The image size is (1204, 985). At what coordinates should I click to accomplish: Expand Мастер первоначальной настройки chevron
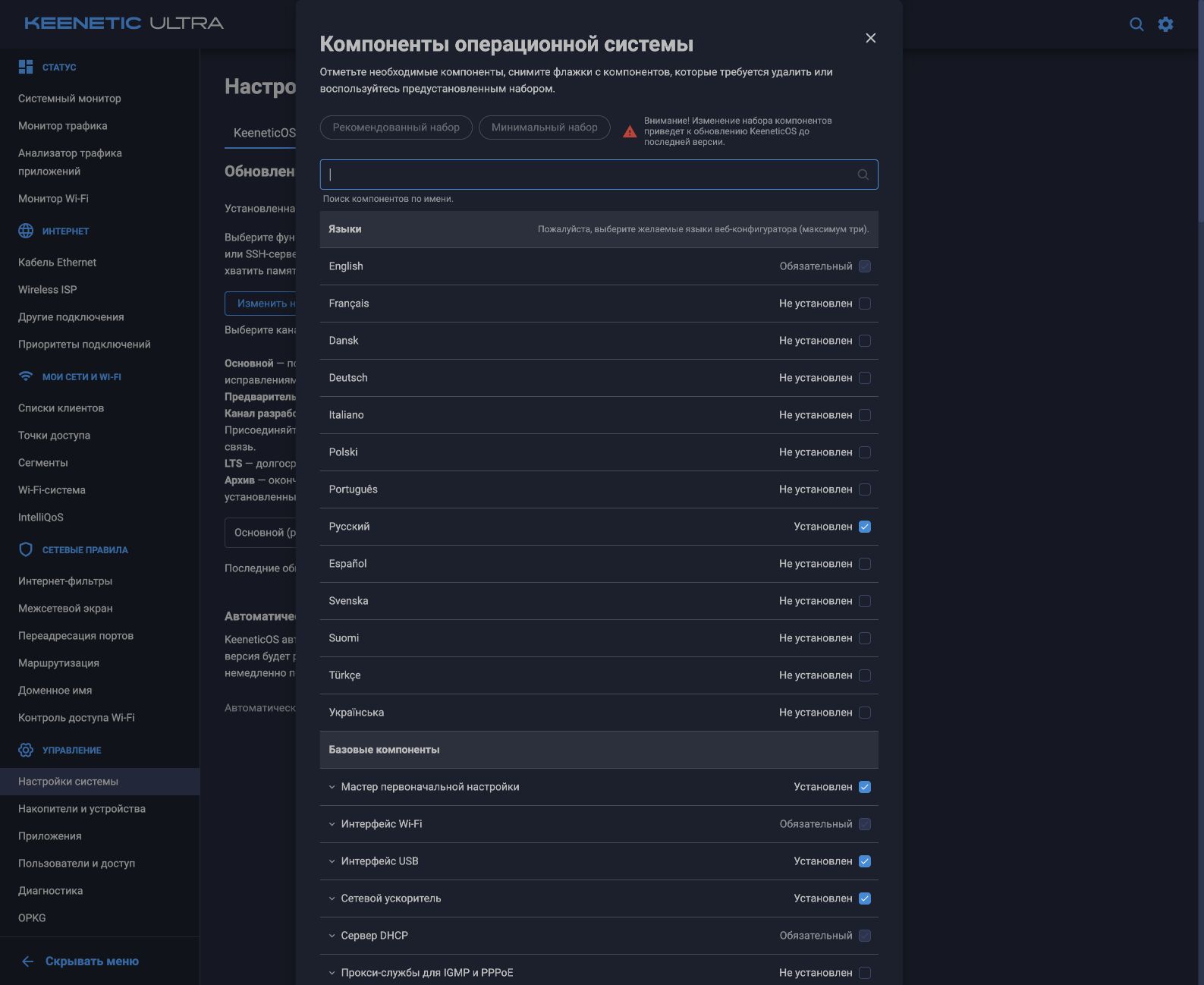click(x=332, y=787)
